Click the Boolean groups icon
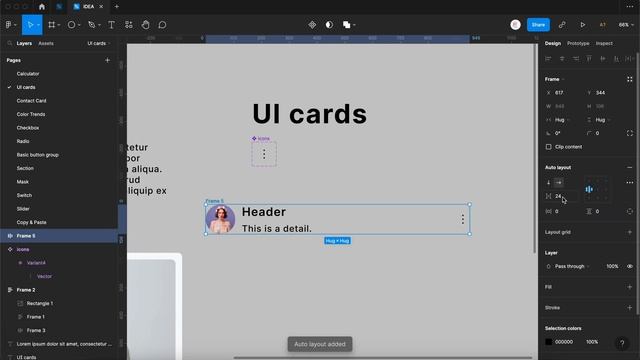Viewport: 640px width, 360px height. (x=346, y=25)
